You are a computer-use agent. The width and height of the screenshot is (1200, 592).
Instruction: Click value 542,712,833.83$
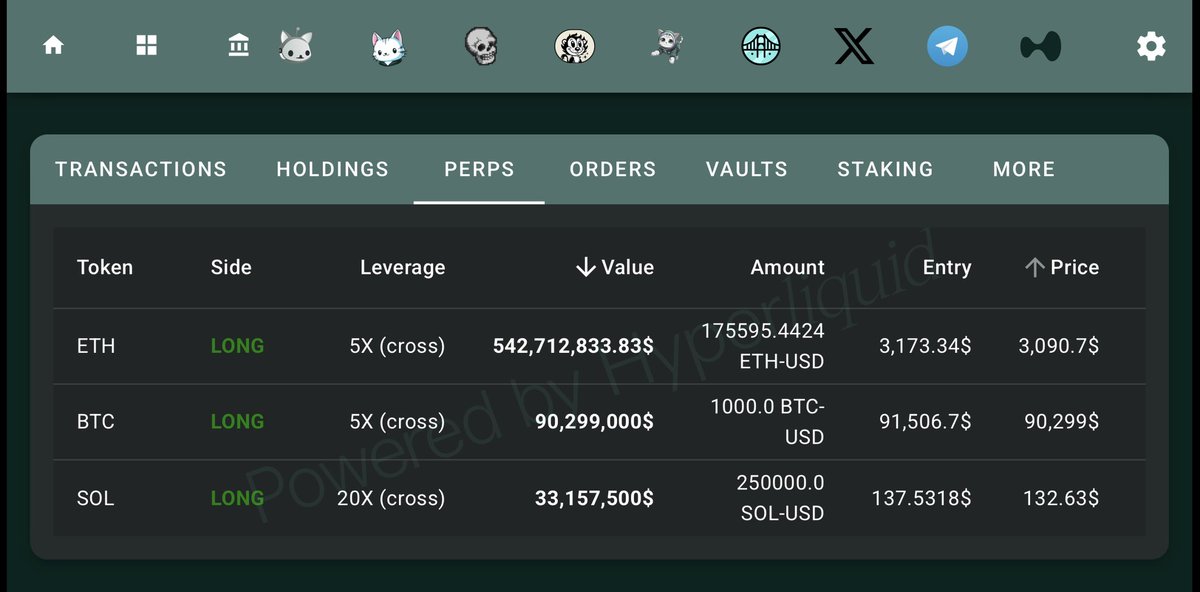573,346
